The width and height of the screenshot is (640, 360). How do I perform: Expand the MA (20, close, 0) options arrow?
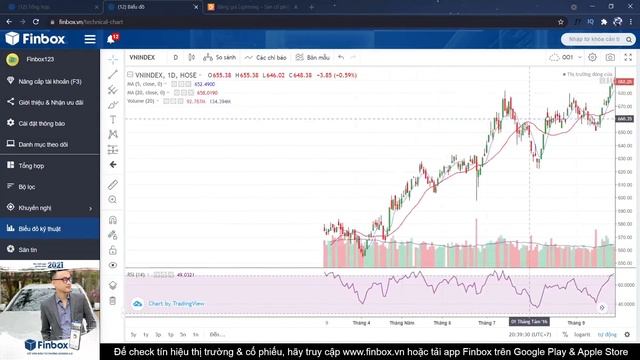(168, 93)
